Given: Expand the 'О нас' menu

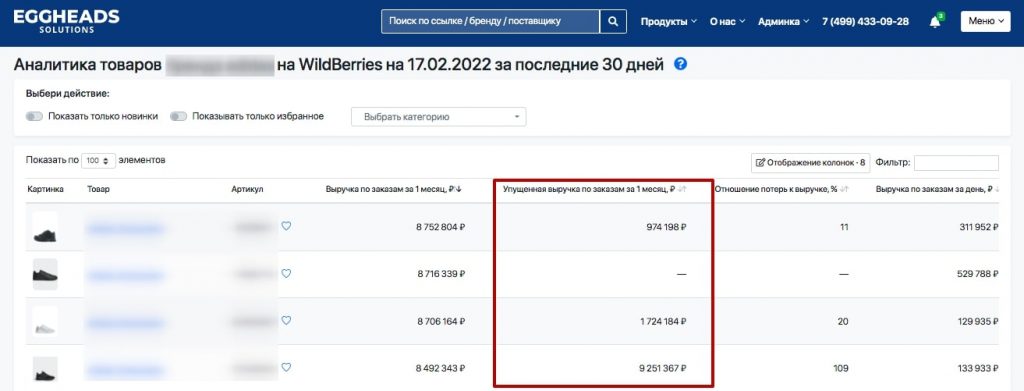Looking at the screenshot, I should click(x=728, y=22).
